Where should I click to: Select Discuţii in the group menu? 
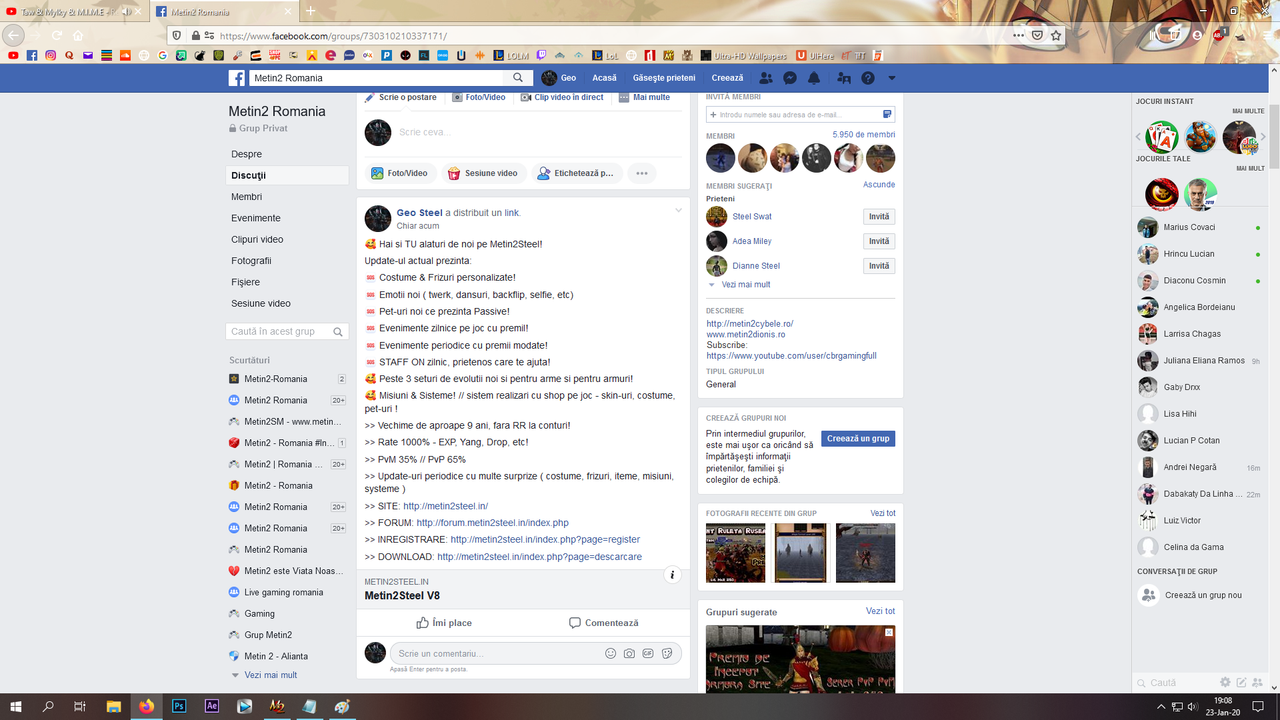pyautogui.click(x=288, y=175)
